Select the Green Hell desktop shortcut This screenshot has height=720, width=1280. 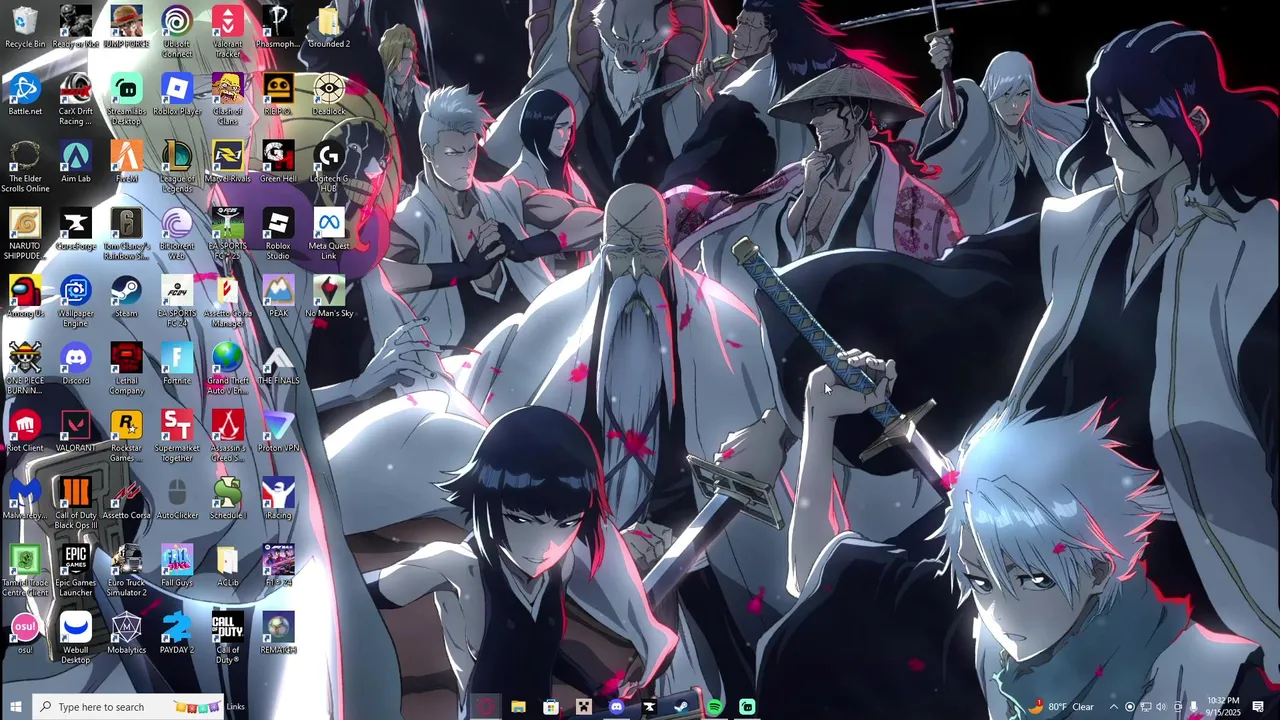click(x=278, y=162)
